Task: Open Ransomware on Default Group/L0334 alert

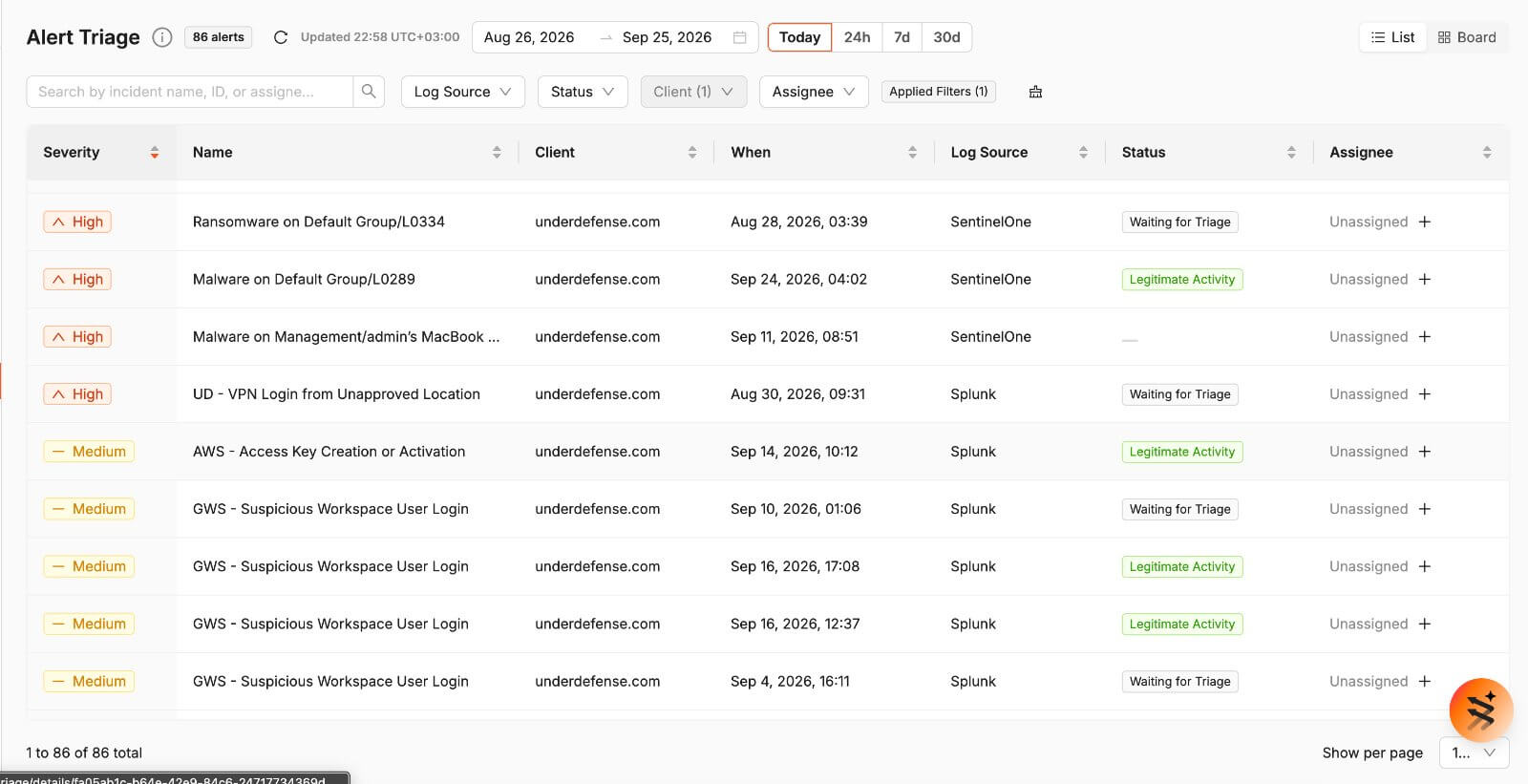Action: 319,222
